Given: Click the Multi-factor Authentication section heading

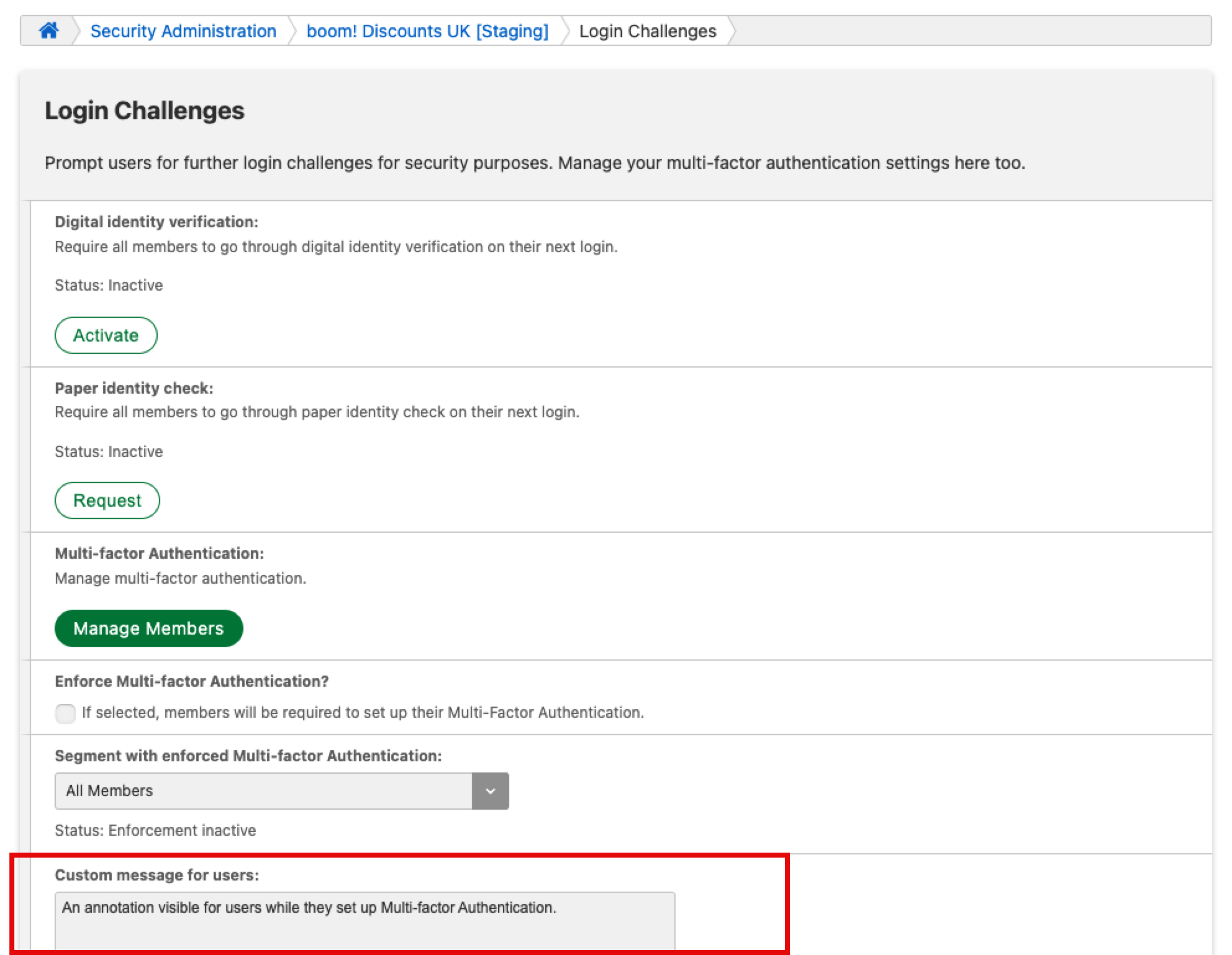Looking at the screenshot, I should pyautogui.click(x=160, y=553).
